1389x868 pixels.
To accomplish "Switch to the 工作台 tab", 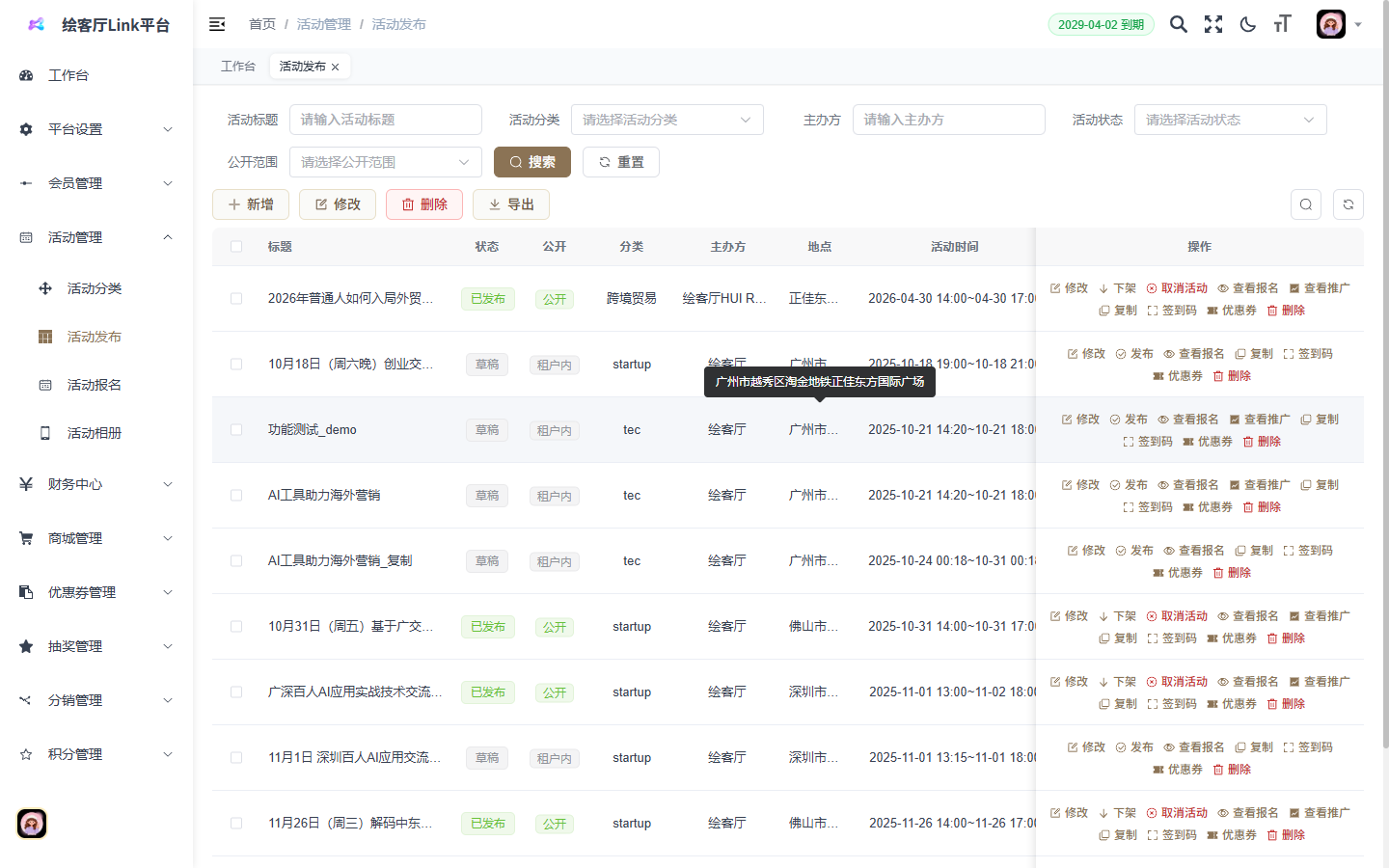I will (237, 67).
